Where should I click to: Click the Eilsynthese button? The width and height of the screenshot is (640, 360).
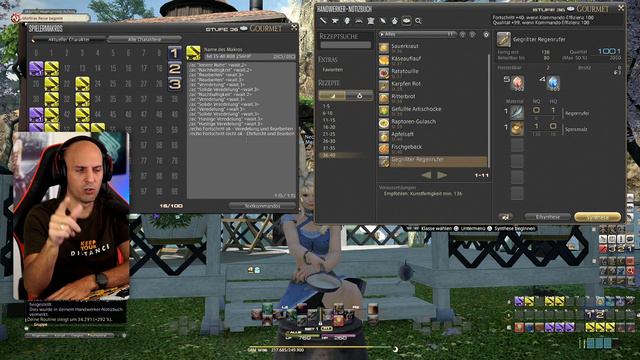click(x=547, y=217)
